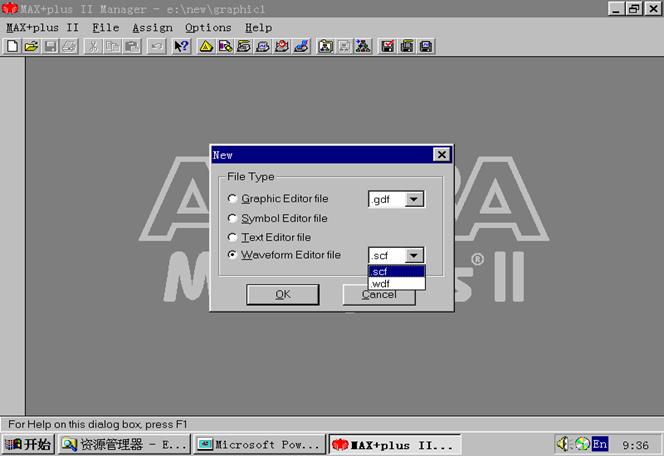Open a file with the folder icon
The image size is (664, 456).
31,46
